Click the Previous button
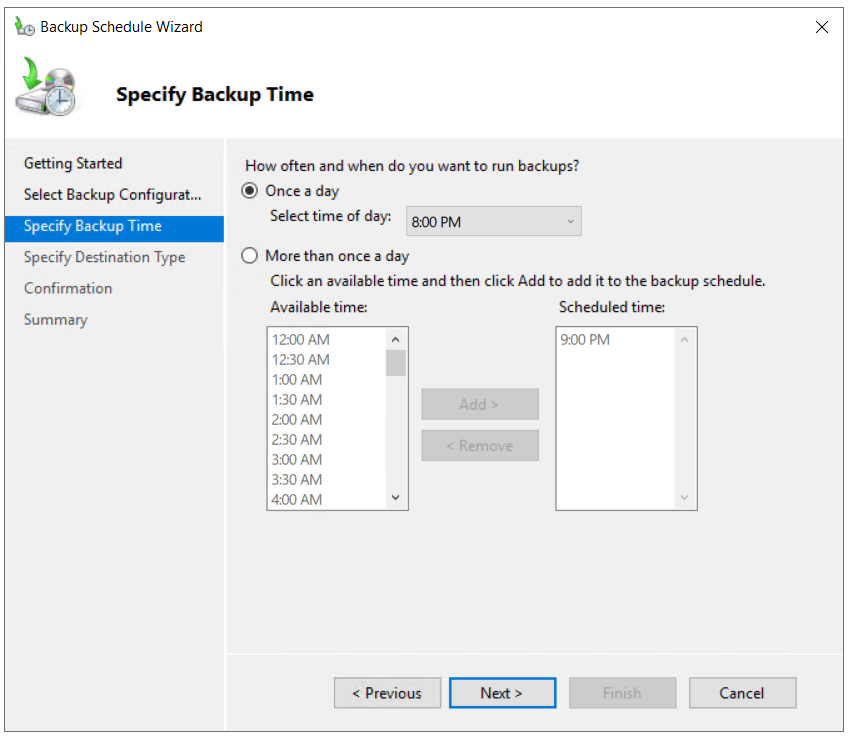 tap(386, 693)
